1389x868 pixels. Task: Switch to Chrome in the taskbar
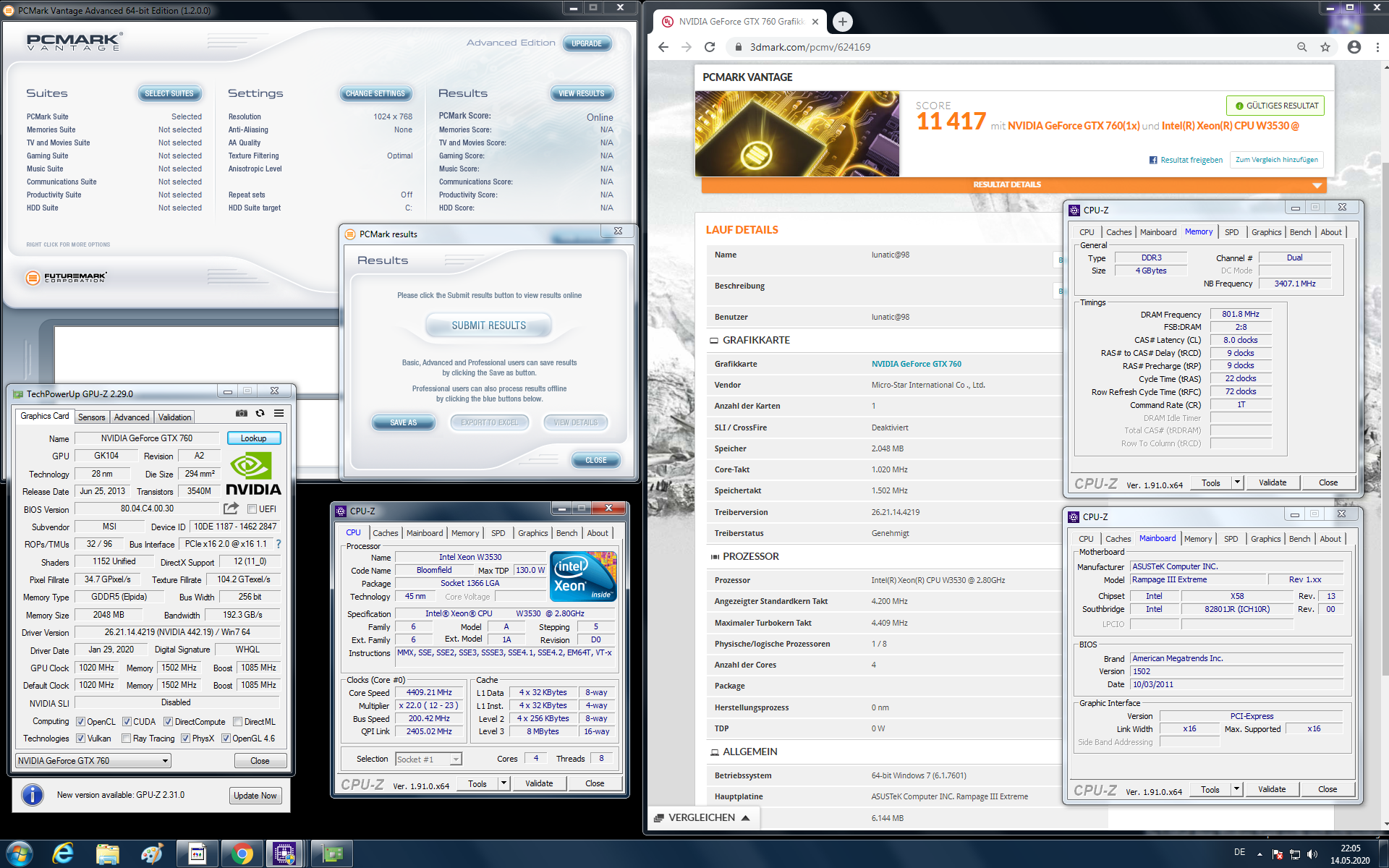tap(242, 854)
